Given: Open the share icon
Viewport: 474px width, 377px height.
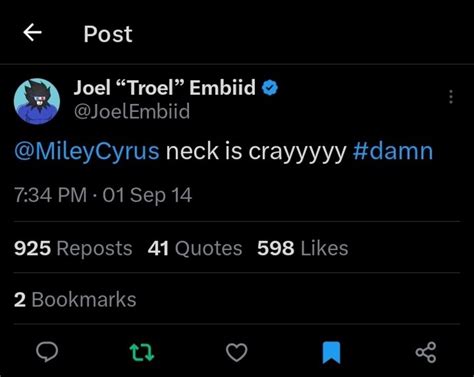Looking at the screenshot, I should tap(426, 352).
